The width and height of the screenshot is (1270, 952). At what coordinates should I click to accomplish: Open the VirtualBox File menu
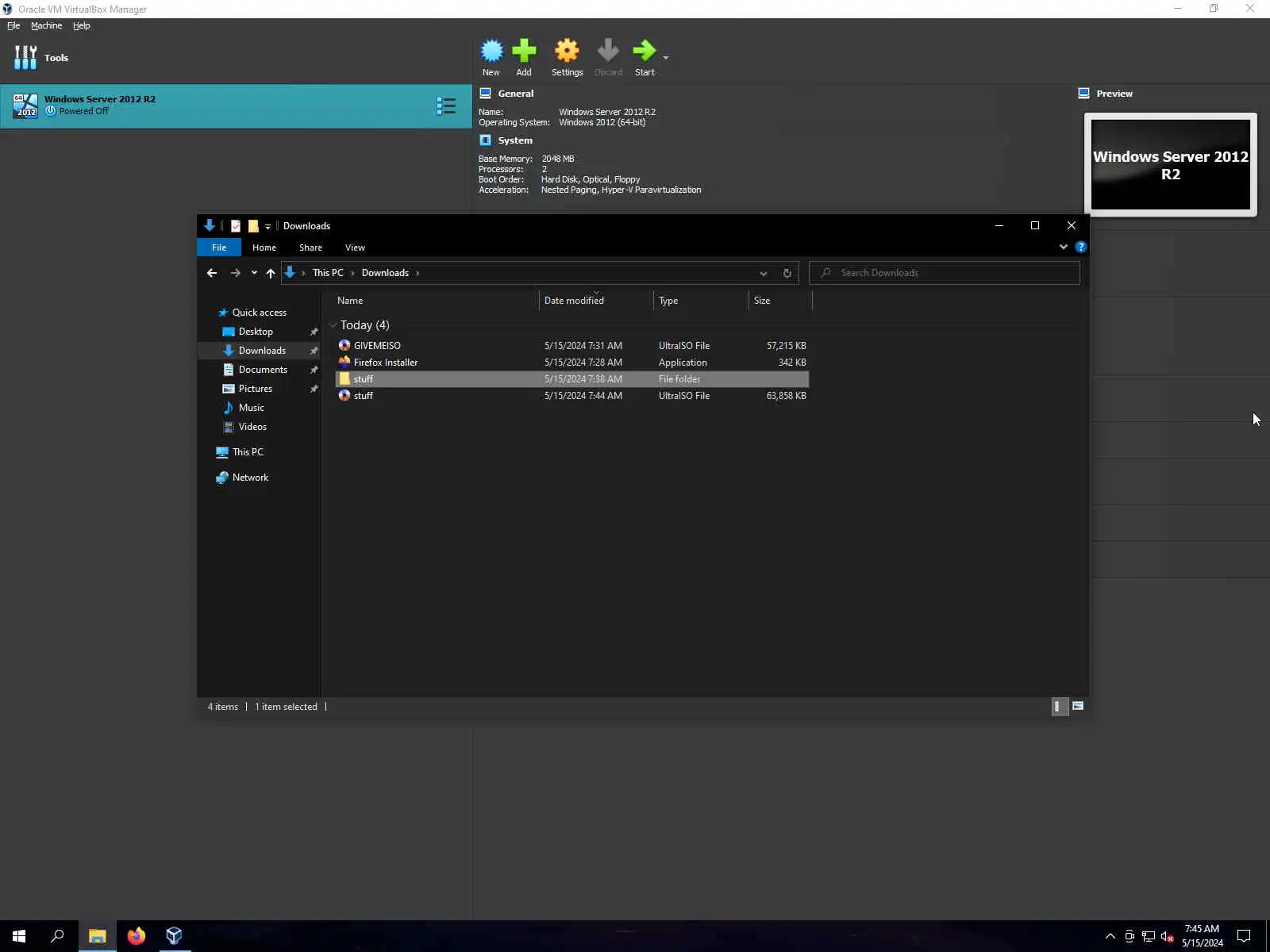(x=13, y=25)
